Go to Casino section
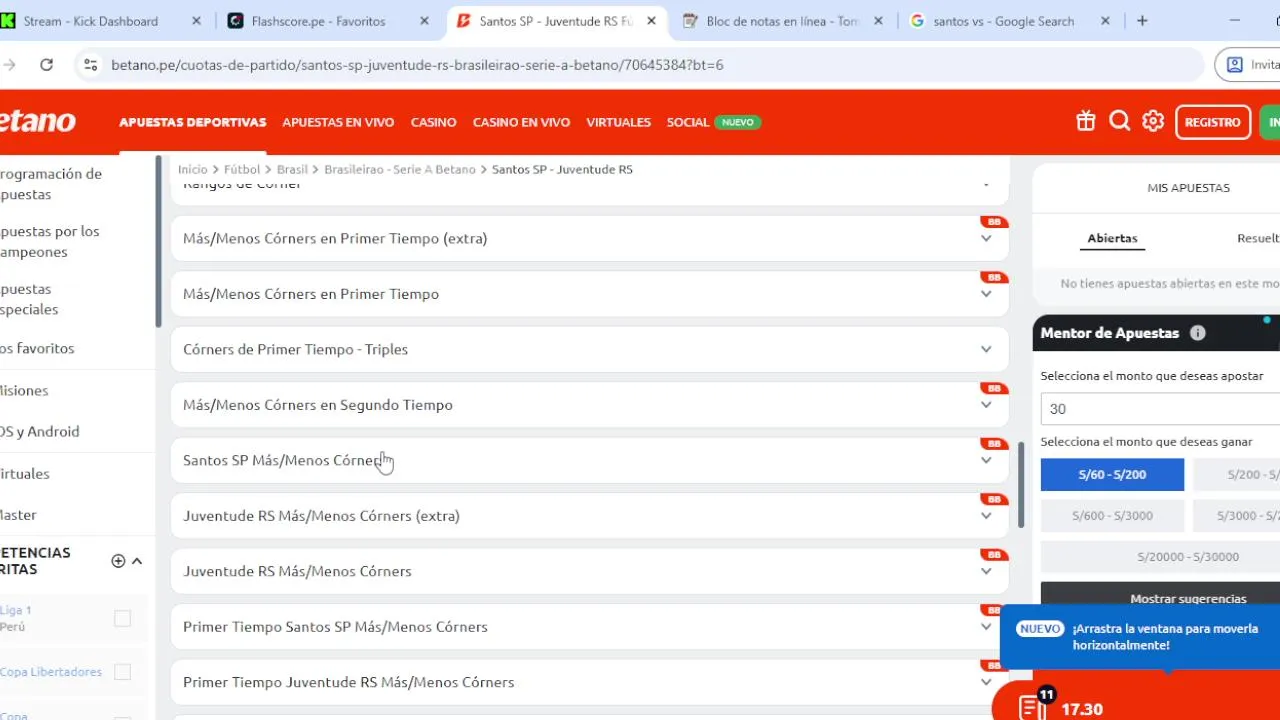This screenshot has width=1280, height=720. [x=433, y=122]
